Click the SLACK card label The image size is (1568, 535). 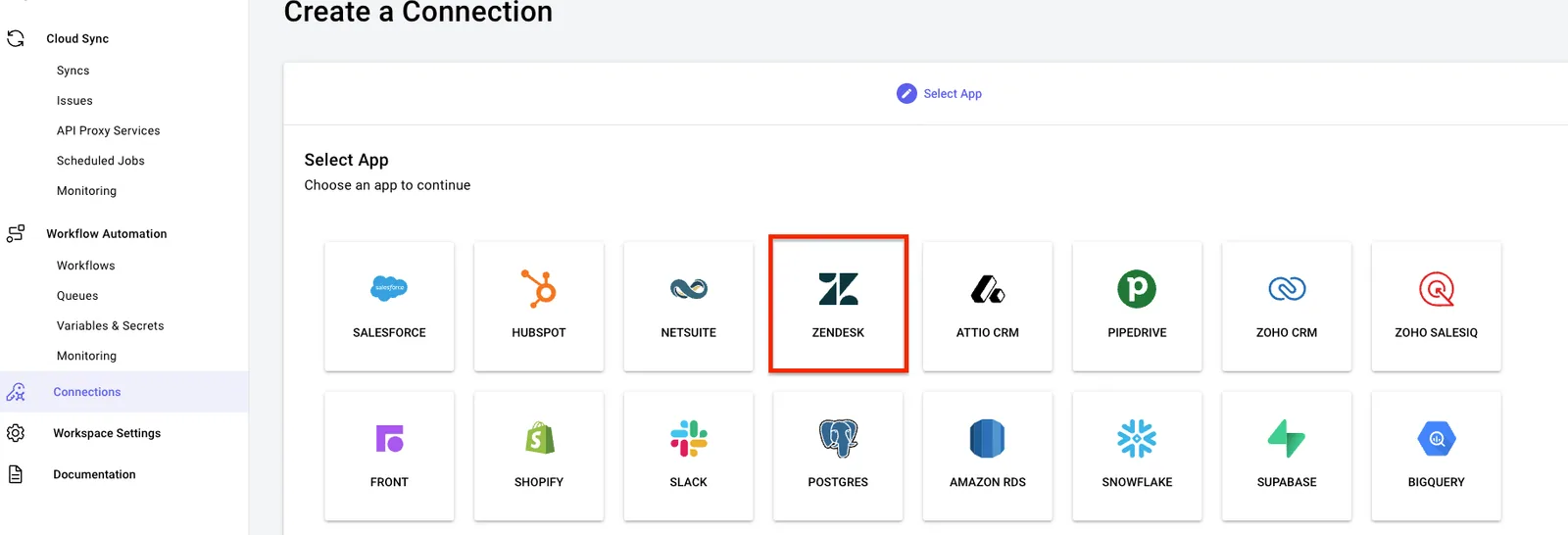coord(689,482)
